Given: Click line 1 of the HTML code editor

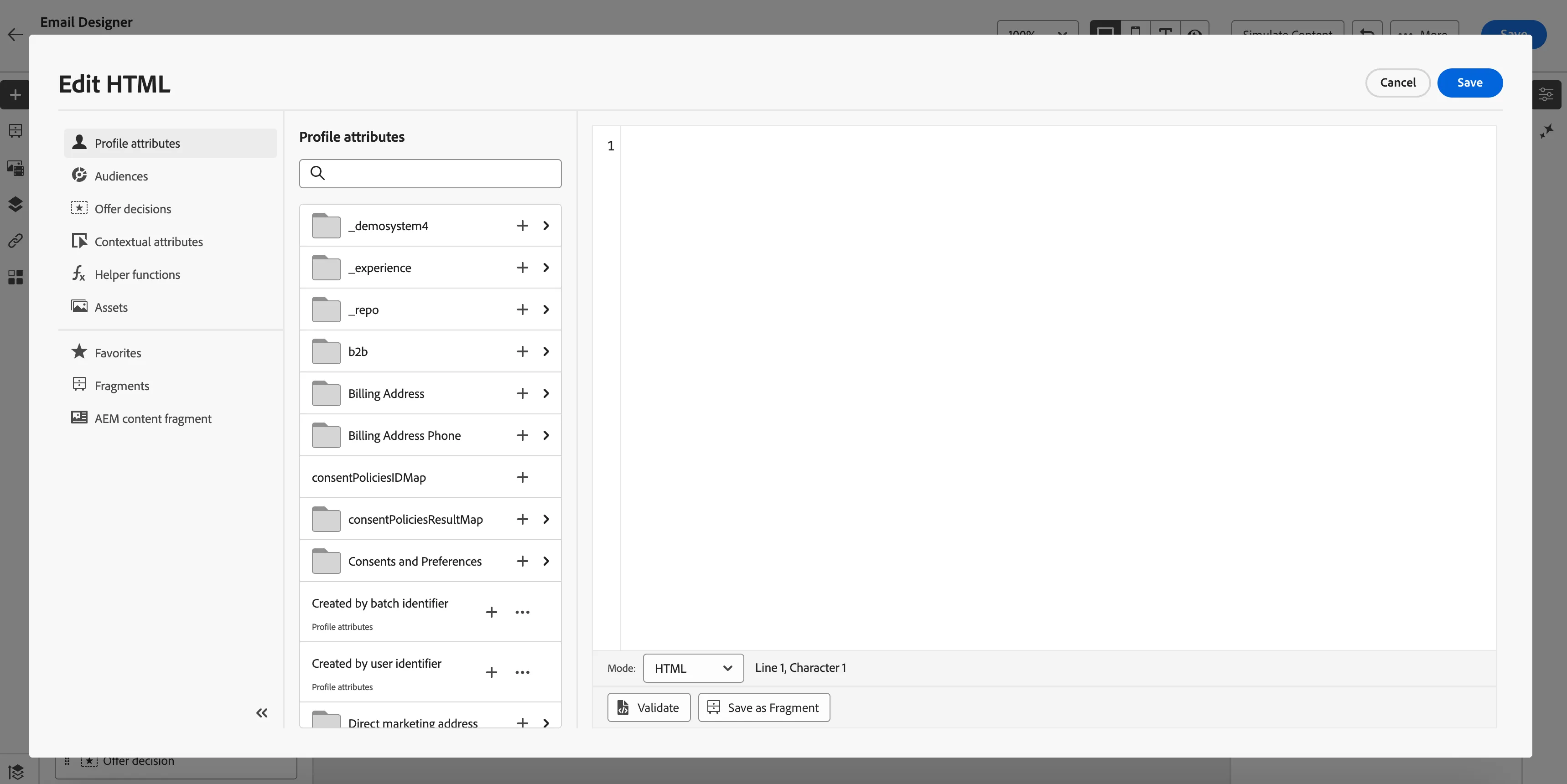Looking at the screenshot, I should point(1057,146).
